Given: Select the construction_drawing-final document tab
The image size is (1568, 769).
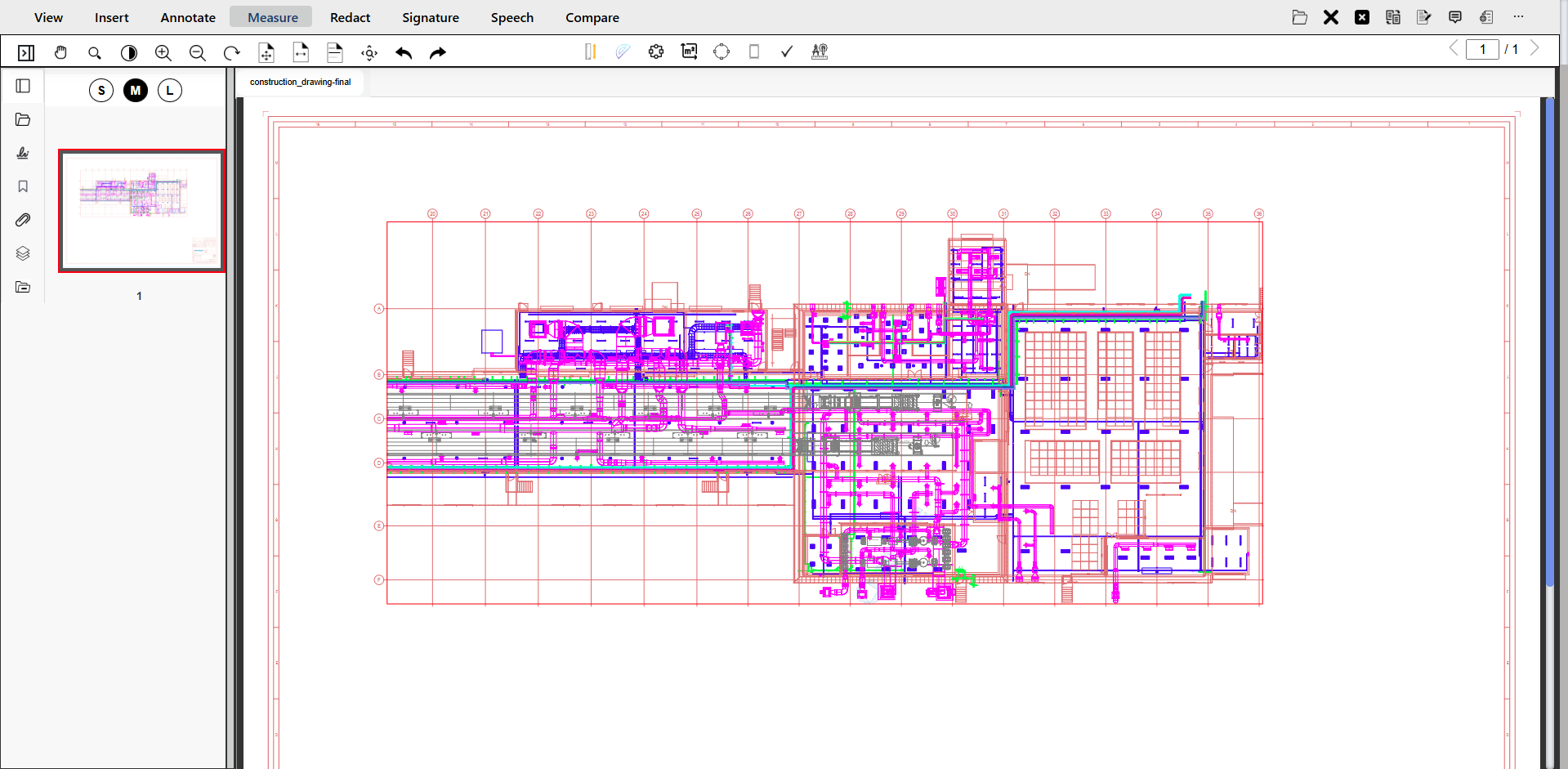Looking at the screenshot, I should click(x=300, y=82).
